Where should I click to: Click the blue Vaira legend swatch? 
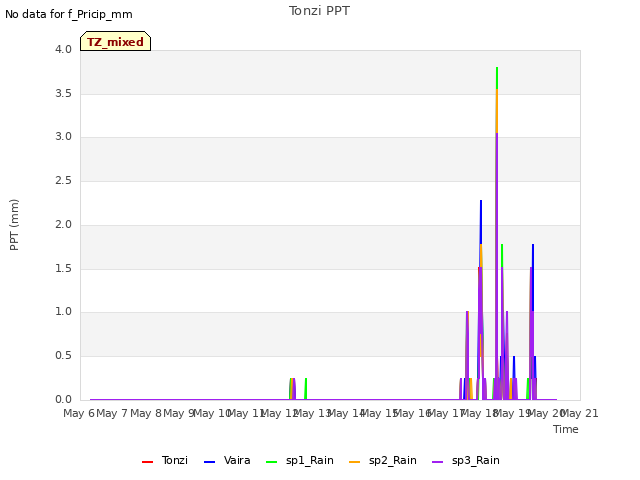point(209,462)
